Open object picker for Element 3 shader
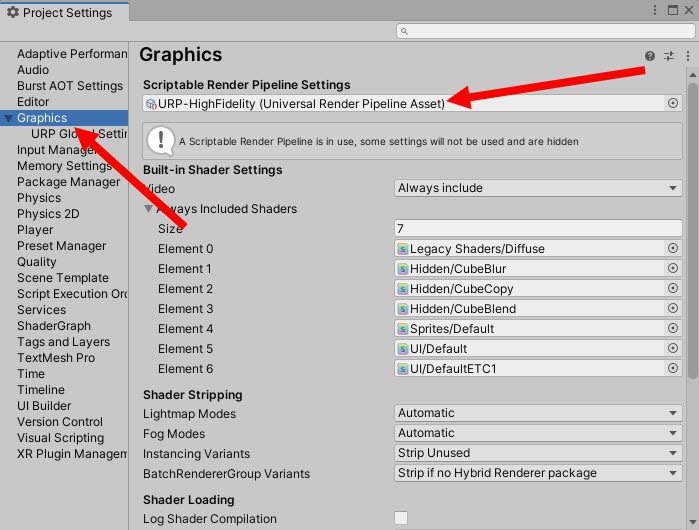This screenshot has height=530, width=699. pyautogui.click(x=673, y=308)
